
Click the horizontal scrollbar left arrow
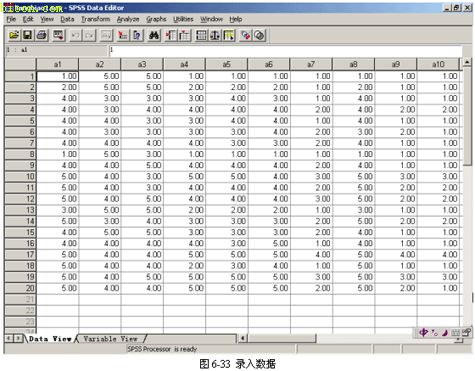[242, 339]
